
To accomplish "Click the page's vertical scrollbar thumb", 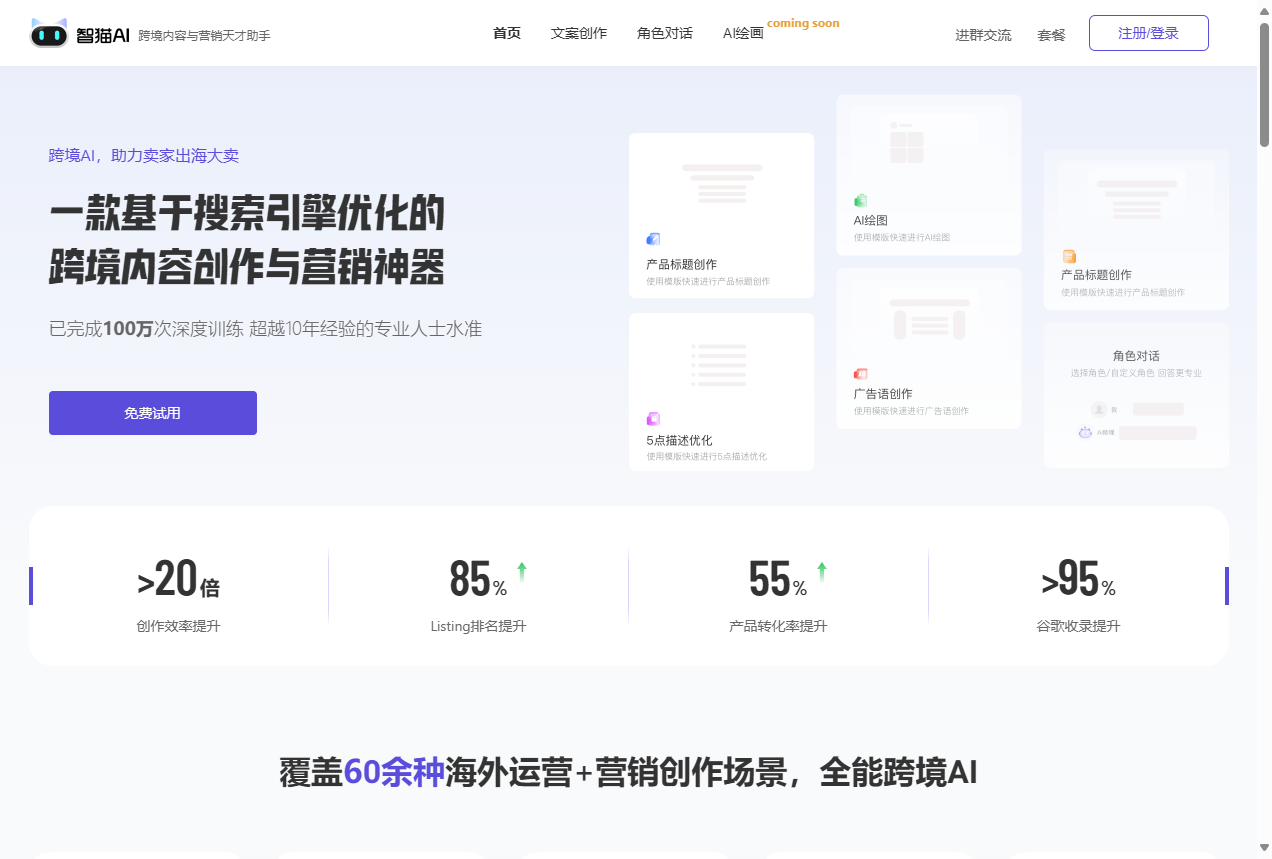I will point(1264,85).
